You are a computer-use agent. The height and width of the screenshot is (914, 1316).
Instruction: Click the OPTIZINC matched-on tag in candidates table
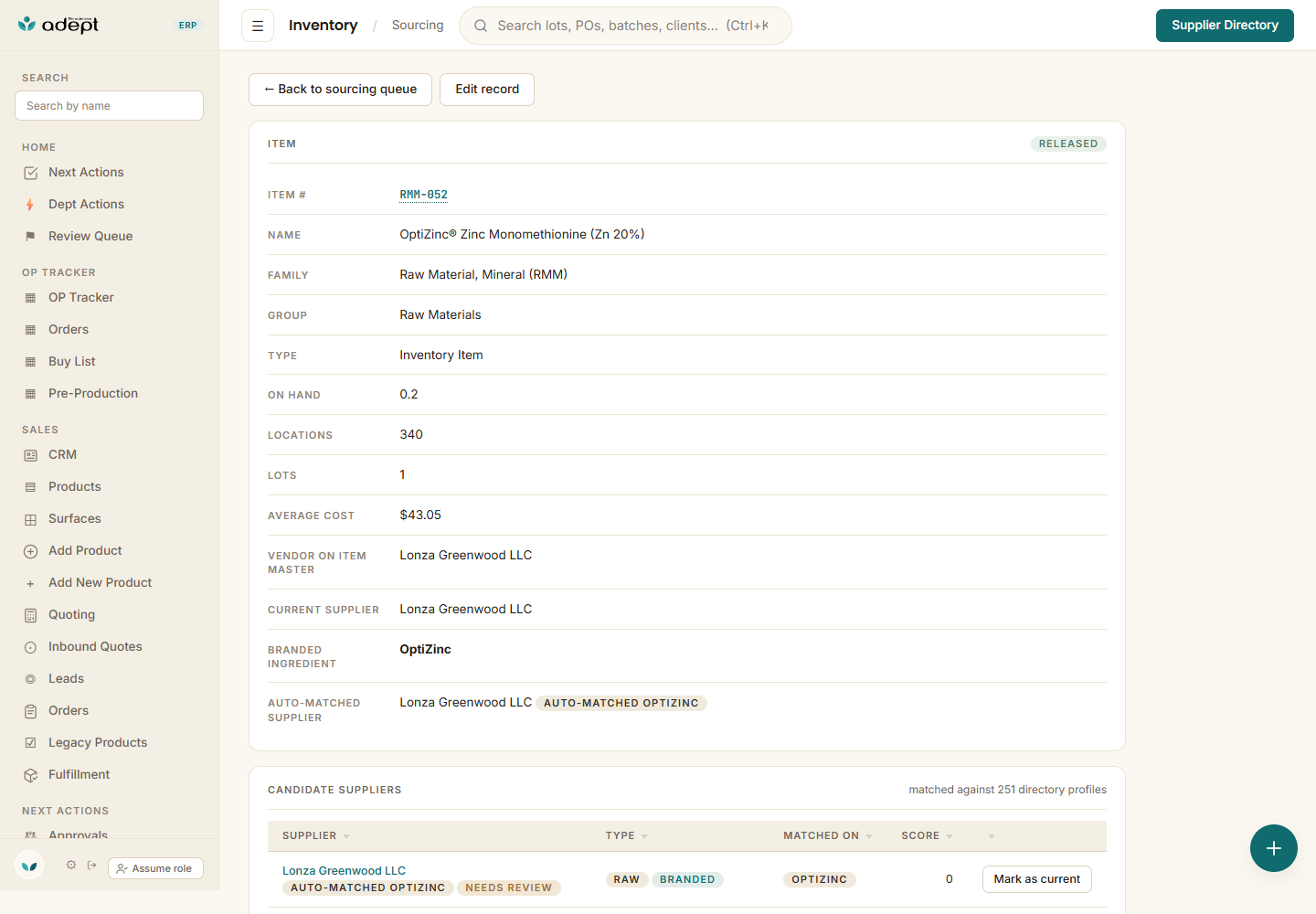point(820,880)
